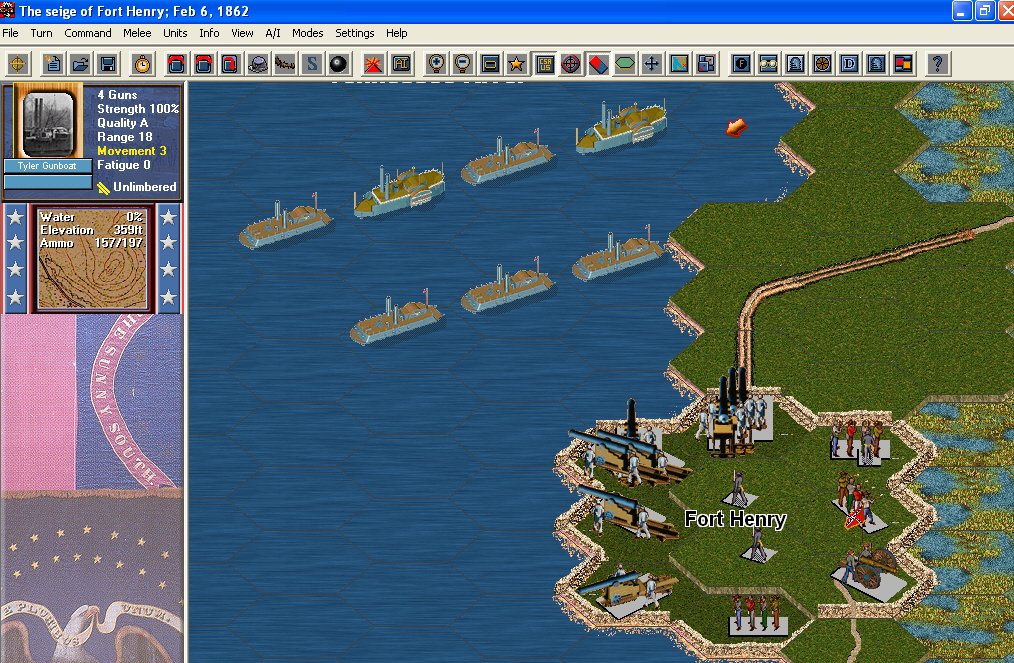1014x663 pixels.
Task: Open the Units menu
Action: click(x=175, y=33)
